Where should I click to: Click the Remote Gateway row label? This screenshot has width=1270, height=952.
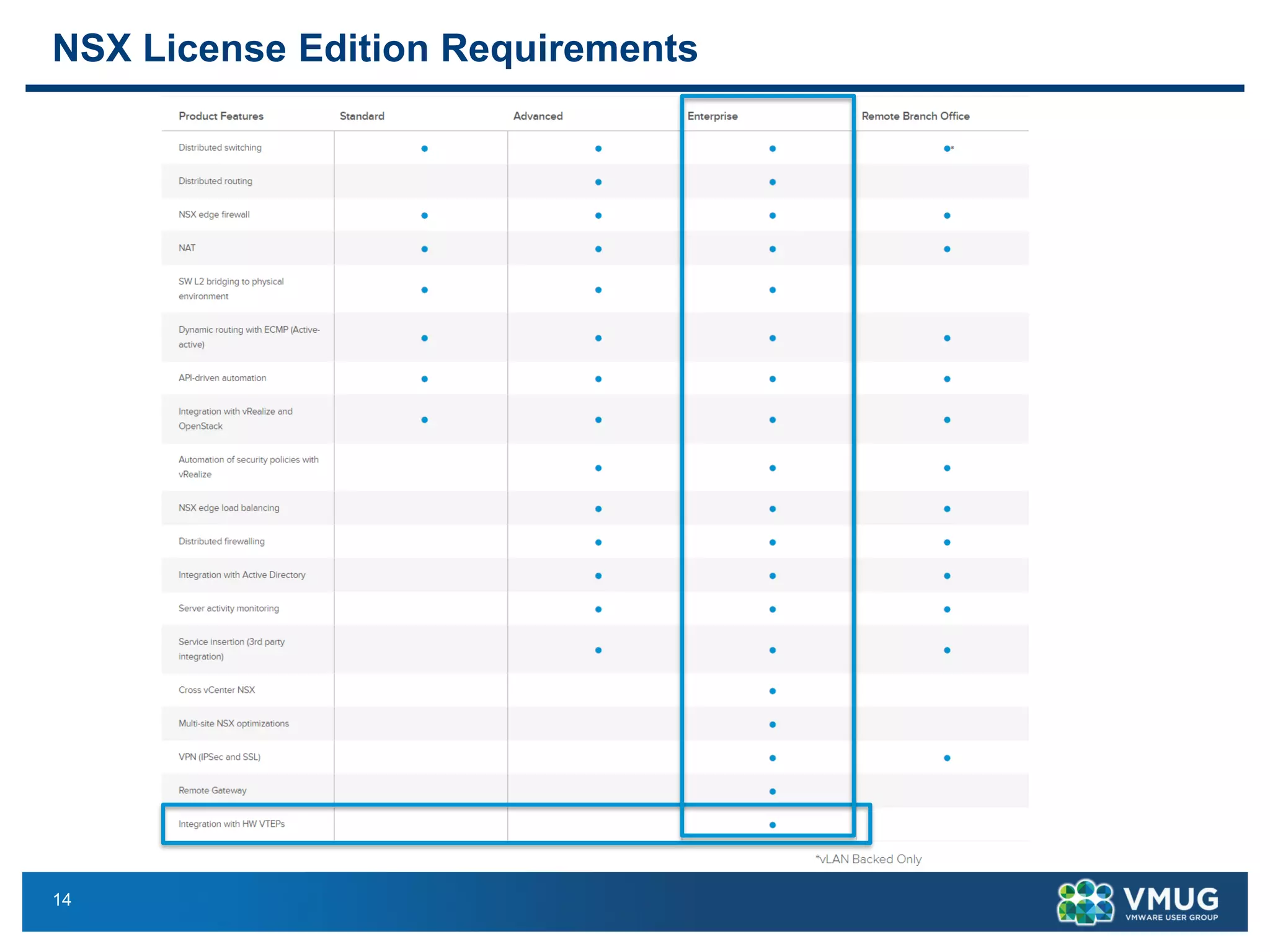tap(212, 791)
